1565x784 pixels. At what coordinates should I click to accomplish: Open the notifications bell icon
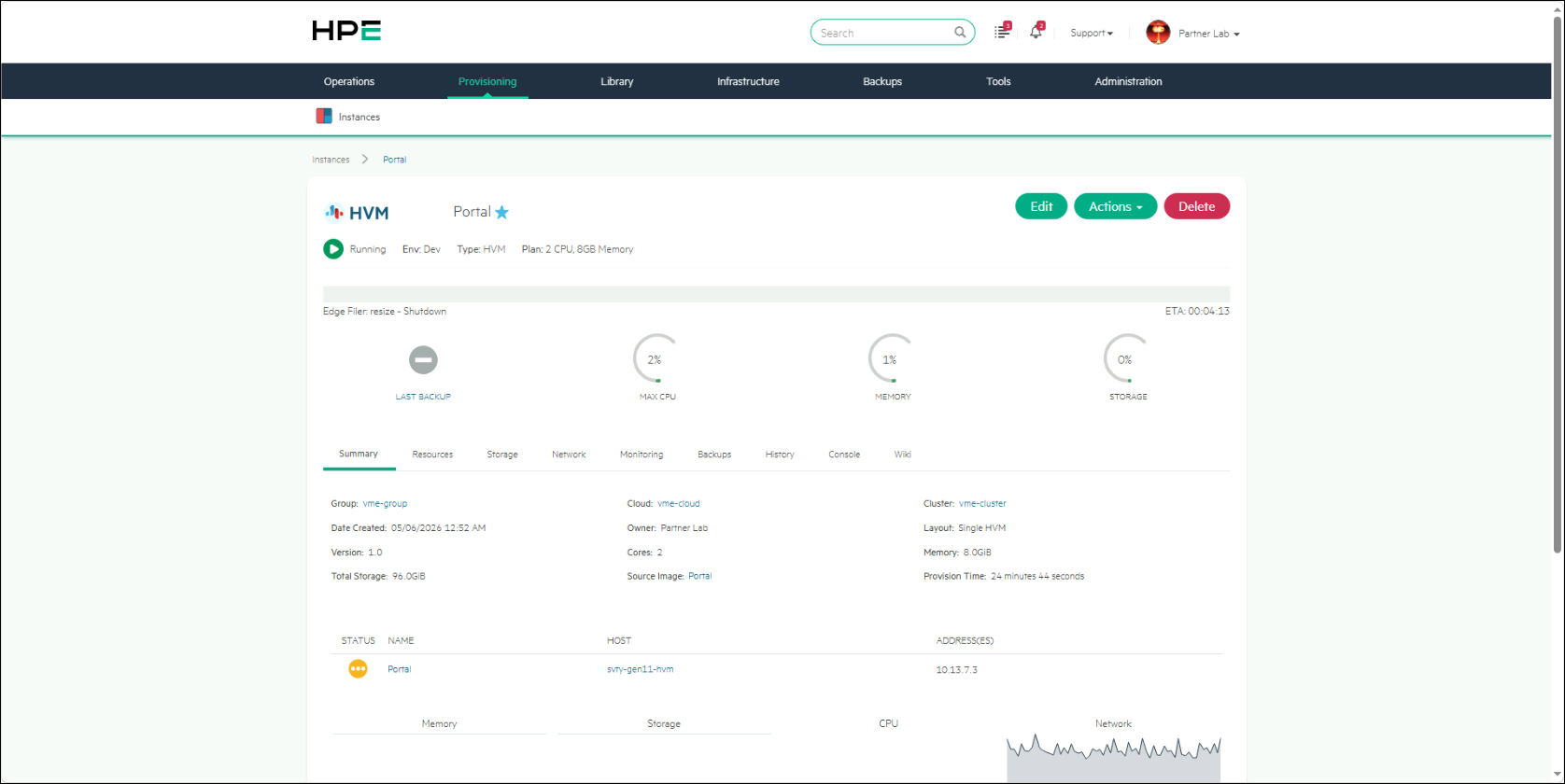tap(1036, 32)
